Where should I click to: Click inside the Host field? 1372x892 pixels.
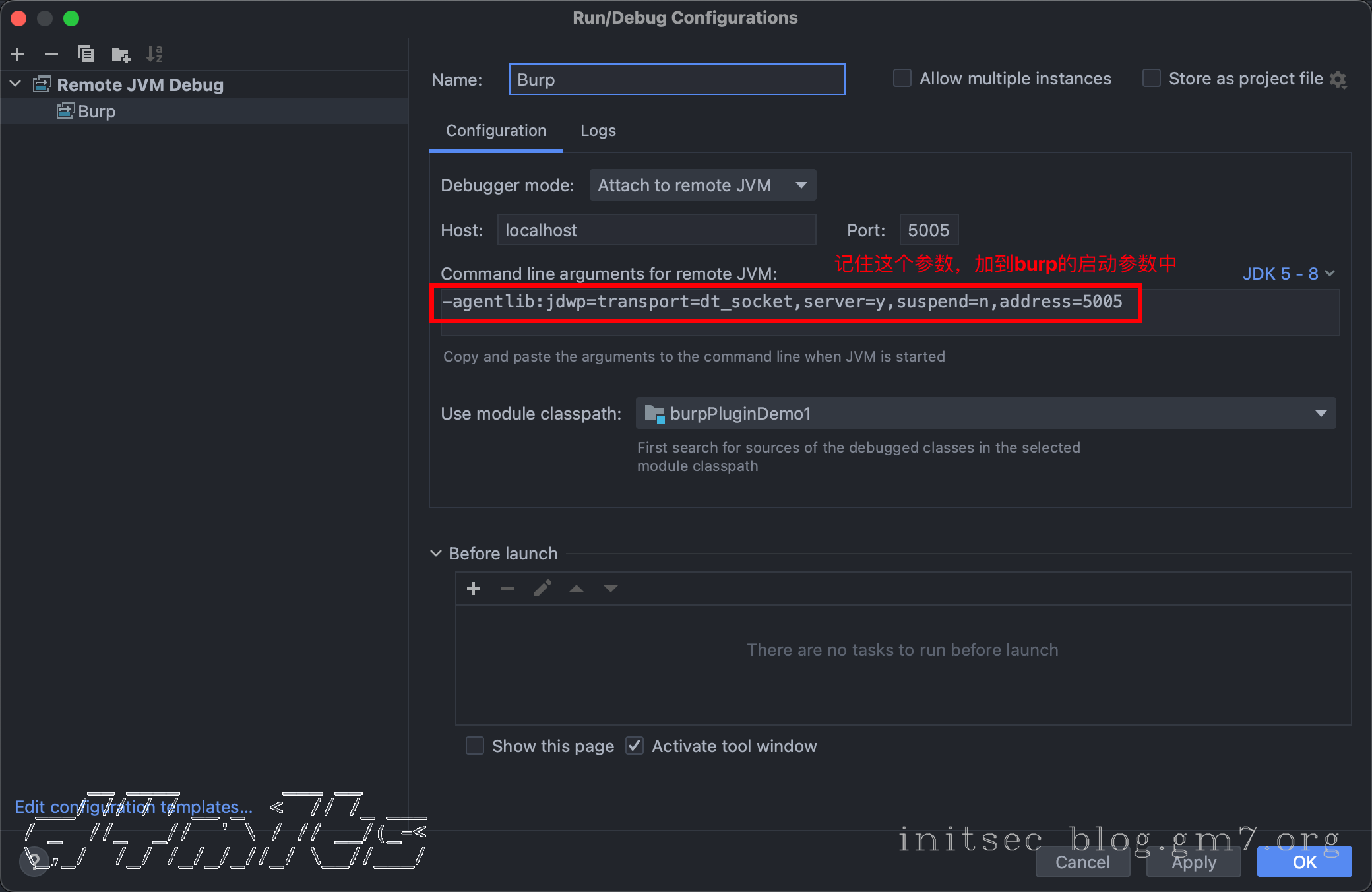(x=656, y=230)
